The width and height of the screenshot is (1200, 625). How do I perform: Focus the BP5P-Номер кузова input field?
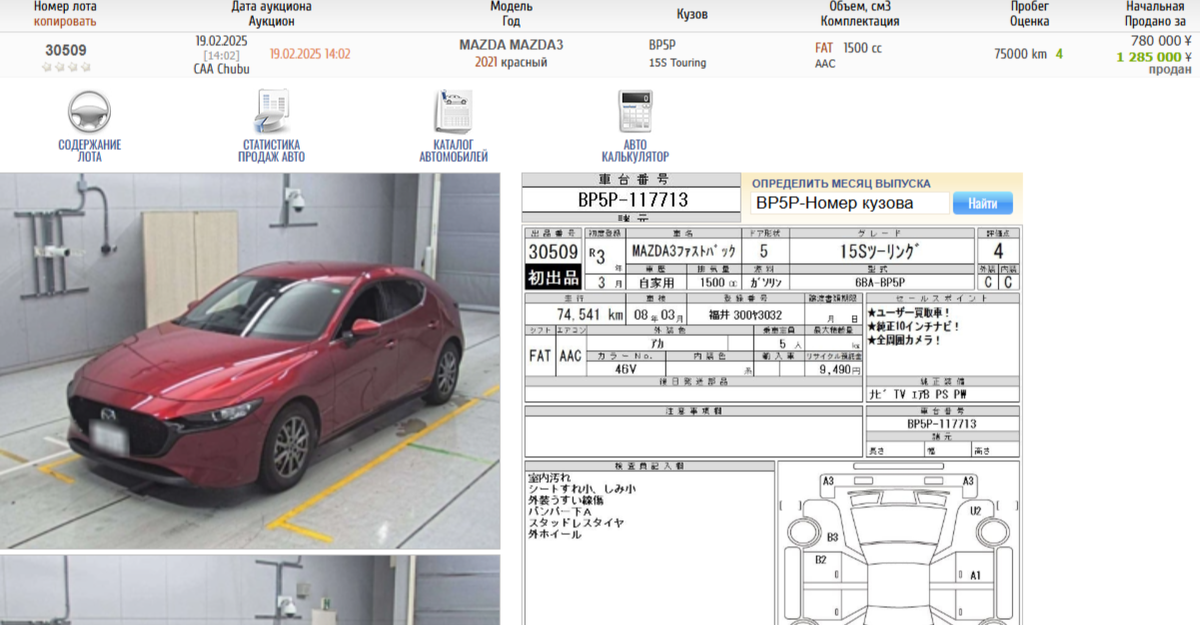coord(850,203)
